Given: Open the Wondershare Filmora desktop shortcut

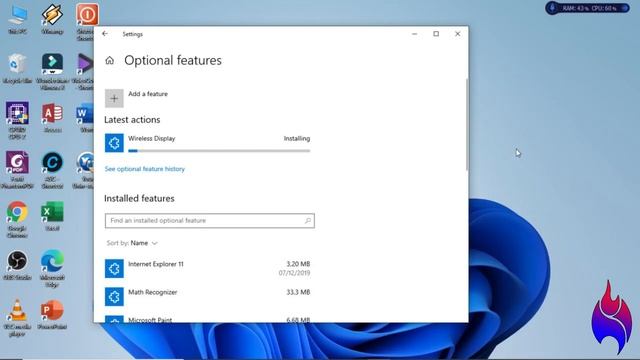Looking at the screenshot, I should [52, 71].
